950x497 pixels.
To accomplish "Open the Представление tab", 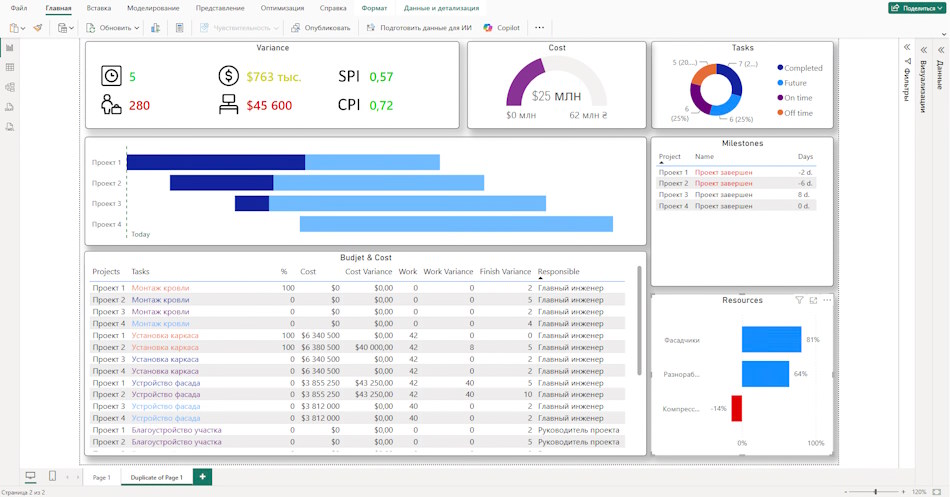I will 220,8.
